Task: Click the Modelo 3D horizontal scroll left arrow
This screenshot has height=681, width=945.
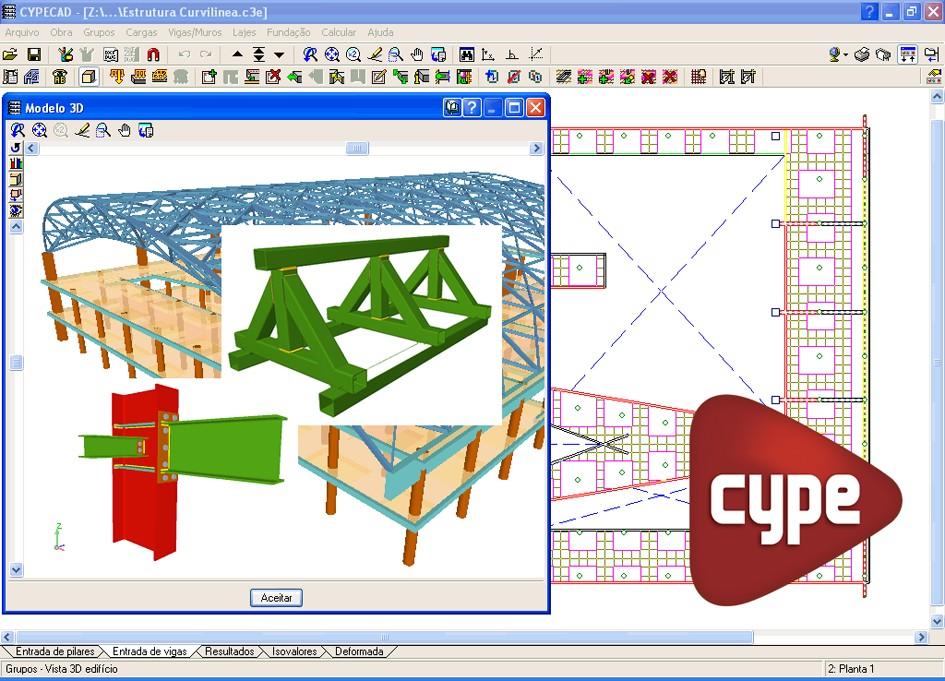Action: point(32,148)
